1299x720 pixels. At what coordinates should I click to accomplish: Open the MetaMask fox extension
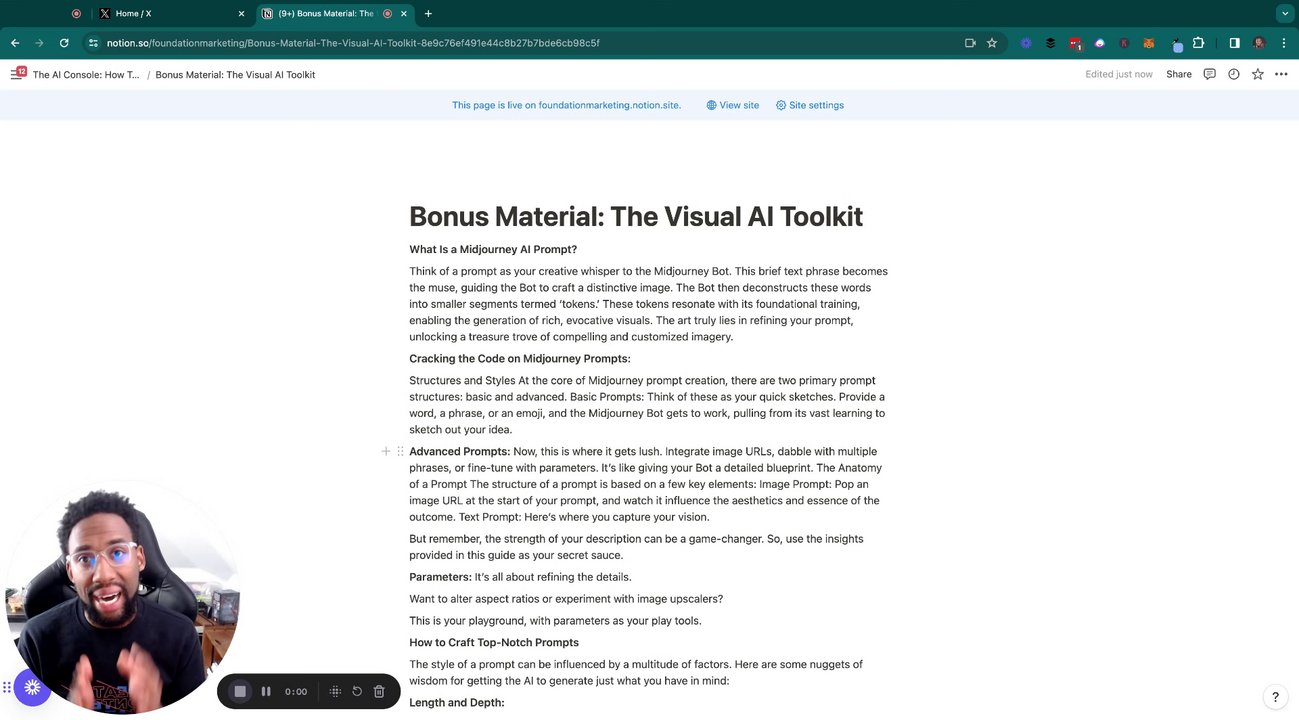click(x=1149, y=43)
